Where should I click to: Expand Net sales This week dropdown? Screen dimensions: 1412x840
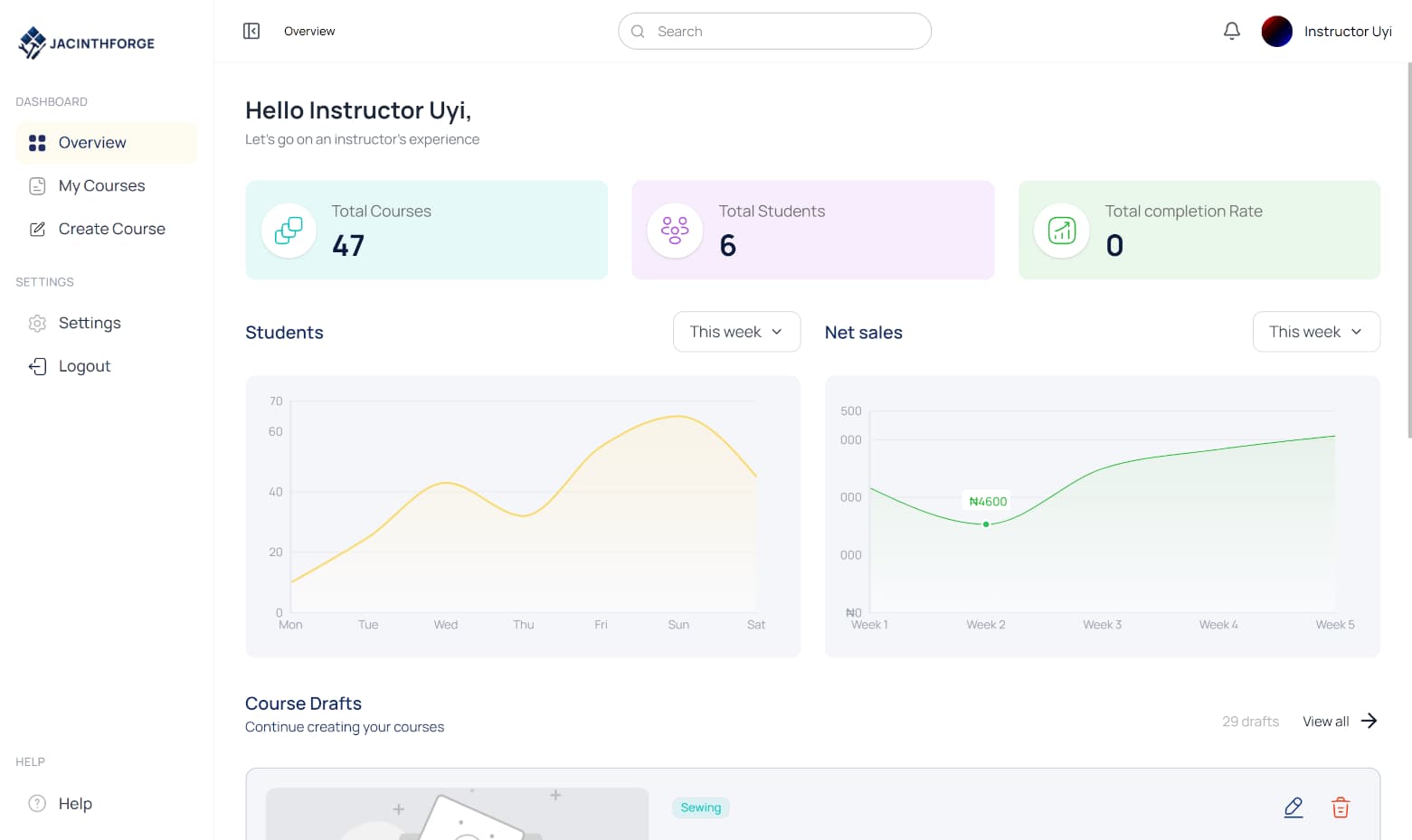click(x=1316, y=332)
